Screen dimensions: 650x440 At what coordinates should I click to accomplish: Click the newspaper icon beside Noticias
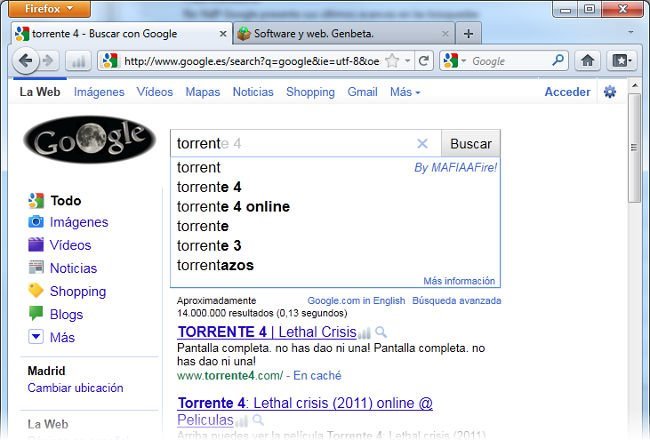click(x=36, y=267)
